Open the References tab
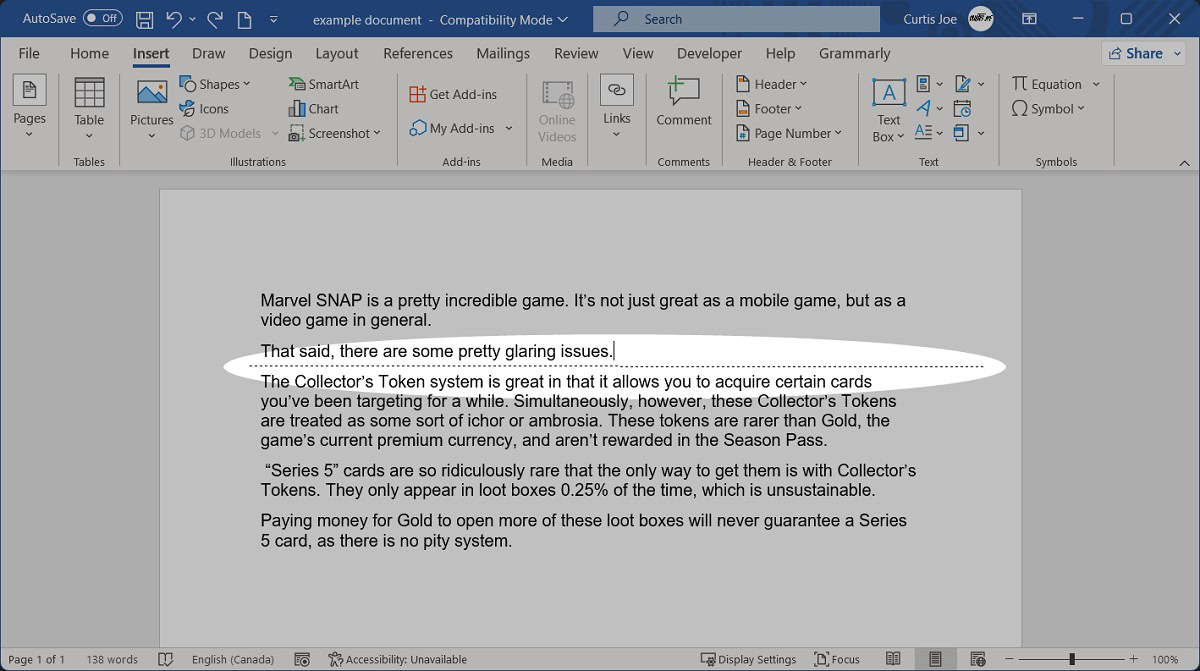Image resolution: width=1200 pixels, height=671 pixels. coord(418,53)
